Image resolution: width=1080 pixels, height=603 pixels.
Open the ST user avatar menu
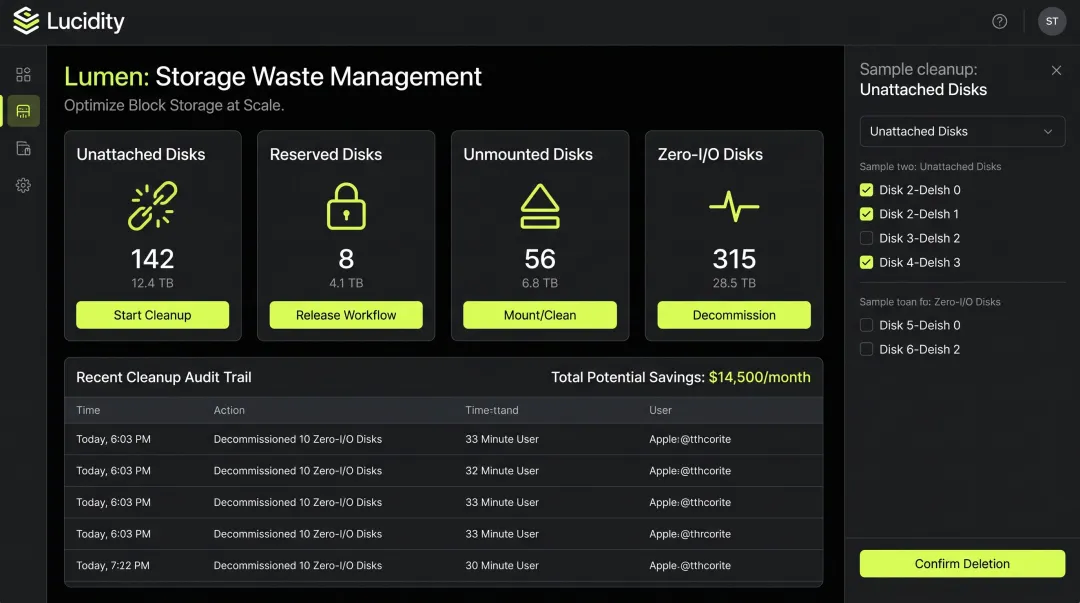1052,21
